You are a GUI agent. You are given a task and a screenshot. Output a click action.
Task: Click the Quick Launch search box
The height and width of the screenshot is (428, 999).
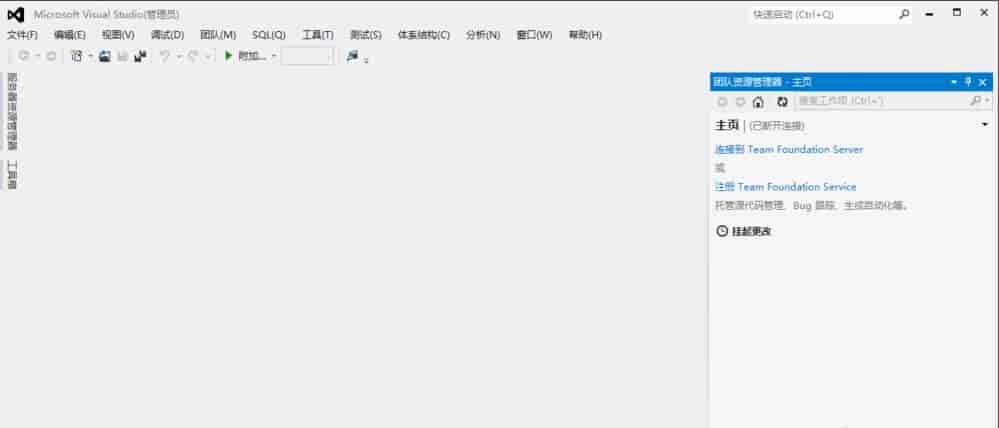click(822, 15)
